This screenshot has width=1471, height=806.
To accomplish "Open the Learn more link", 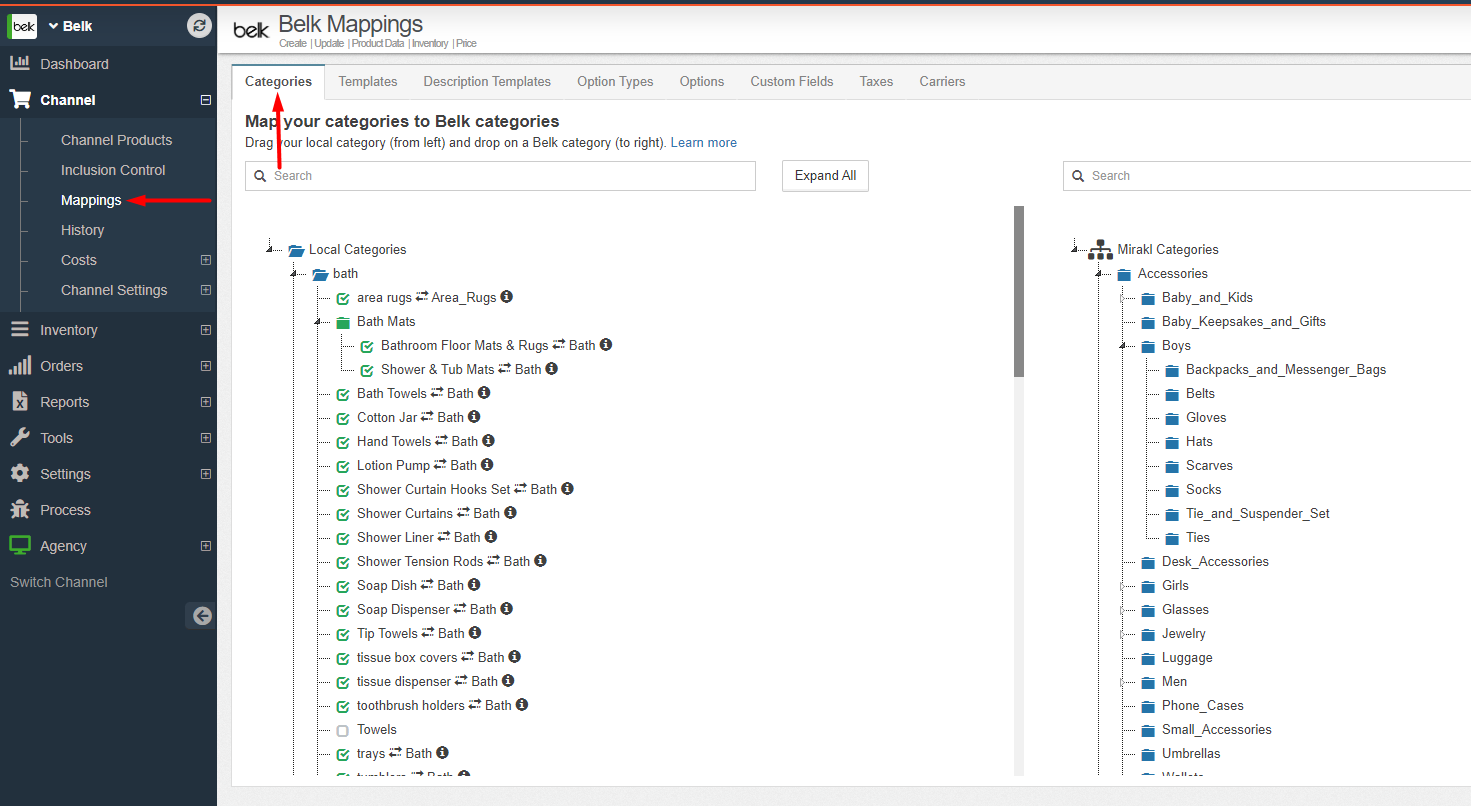I will (x=704, y=143).
